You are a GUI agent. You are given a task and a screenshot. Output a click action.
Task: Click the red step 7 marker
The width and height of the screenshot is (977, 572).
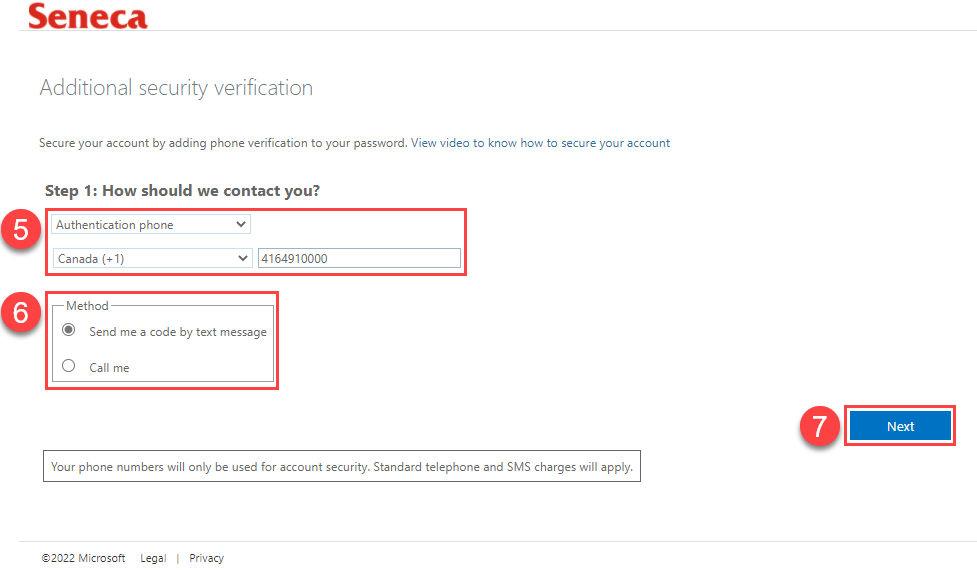819,426
